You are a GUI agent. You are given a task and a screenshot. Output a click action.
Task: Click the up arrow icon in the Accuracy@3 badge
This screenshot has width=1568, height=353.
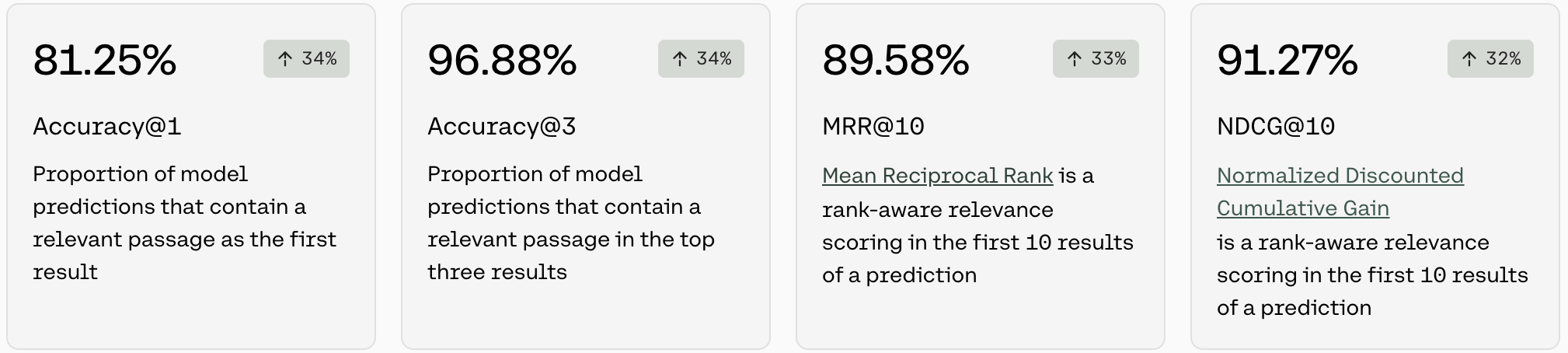click(x=680, y=59)
